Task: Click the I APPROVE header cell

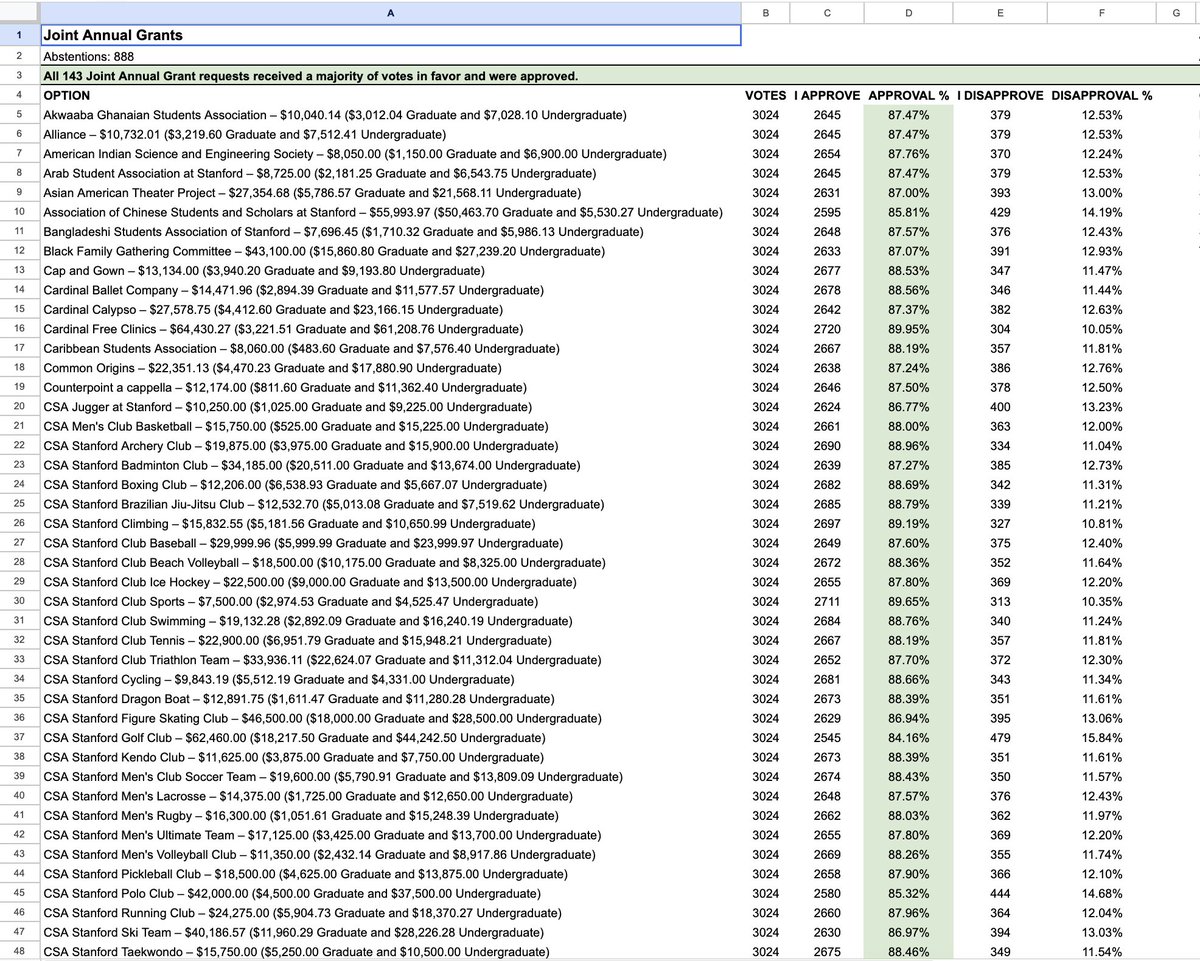Action: [x=827, y=96]
